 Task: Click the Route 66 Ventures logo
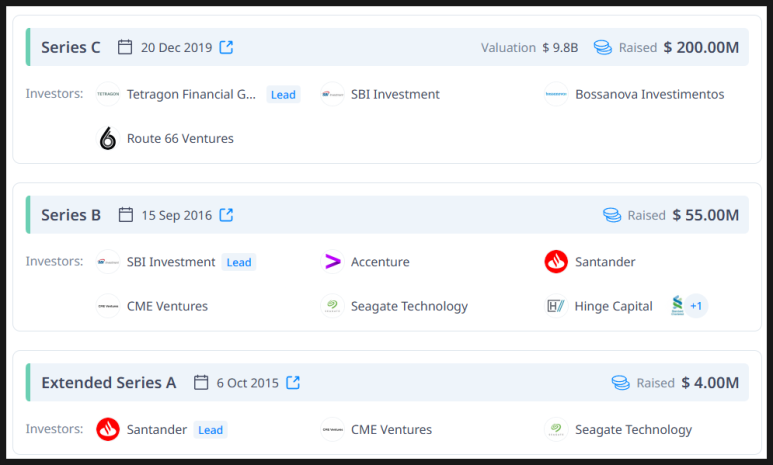coord(108,139)
